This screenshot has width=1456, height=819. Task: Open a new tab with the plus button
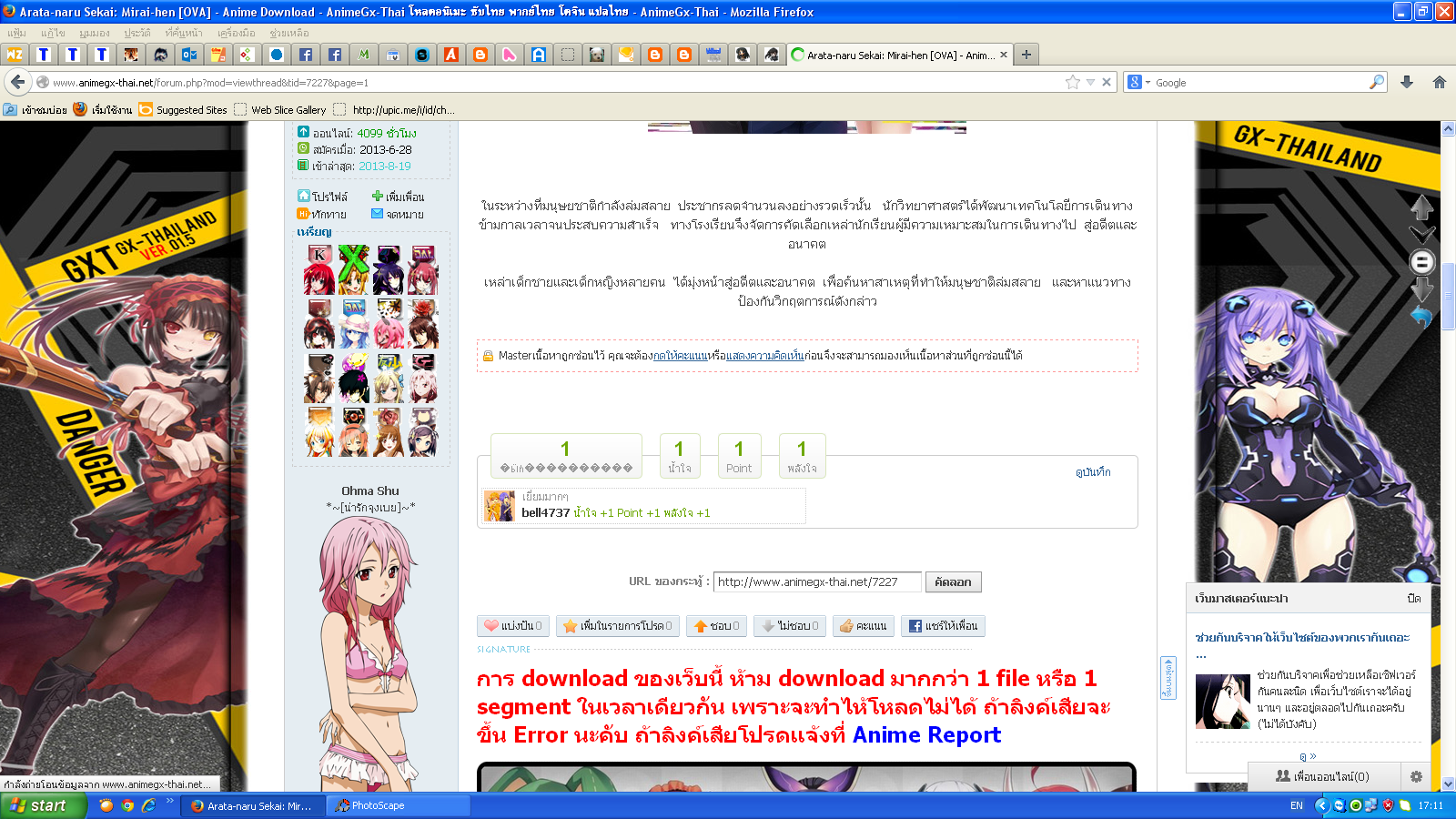coord(1026,55)
